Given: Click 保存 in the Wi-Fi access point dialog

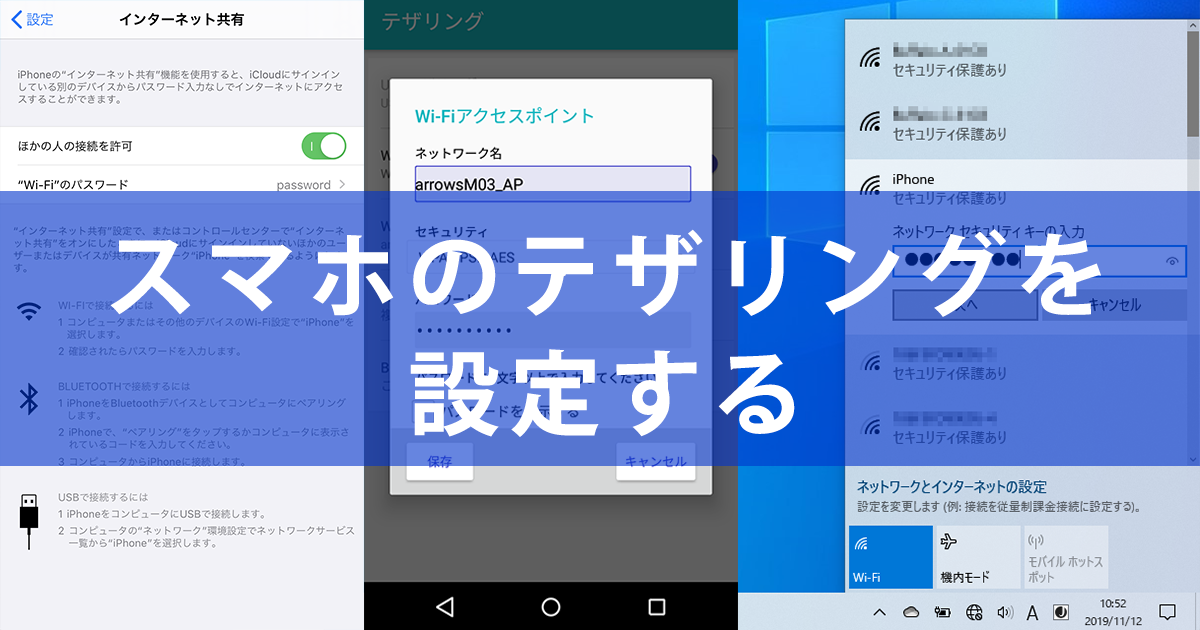Looking at the screenshot, I should 440,461.
